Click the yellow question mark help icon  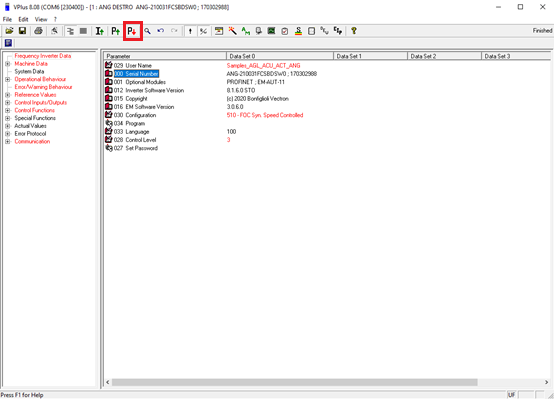coord(354,31)
